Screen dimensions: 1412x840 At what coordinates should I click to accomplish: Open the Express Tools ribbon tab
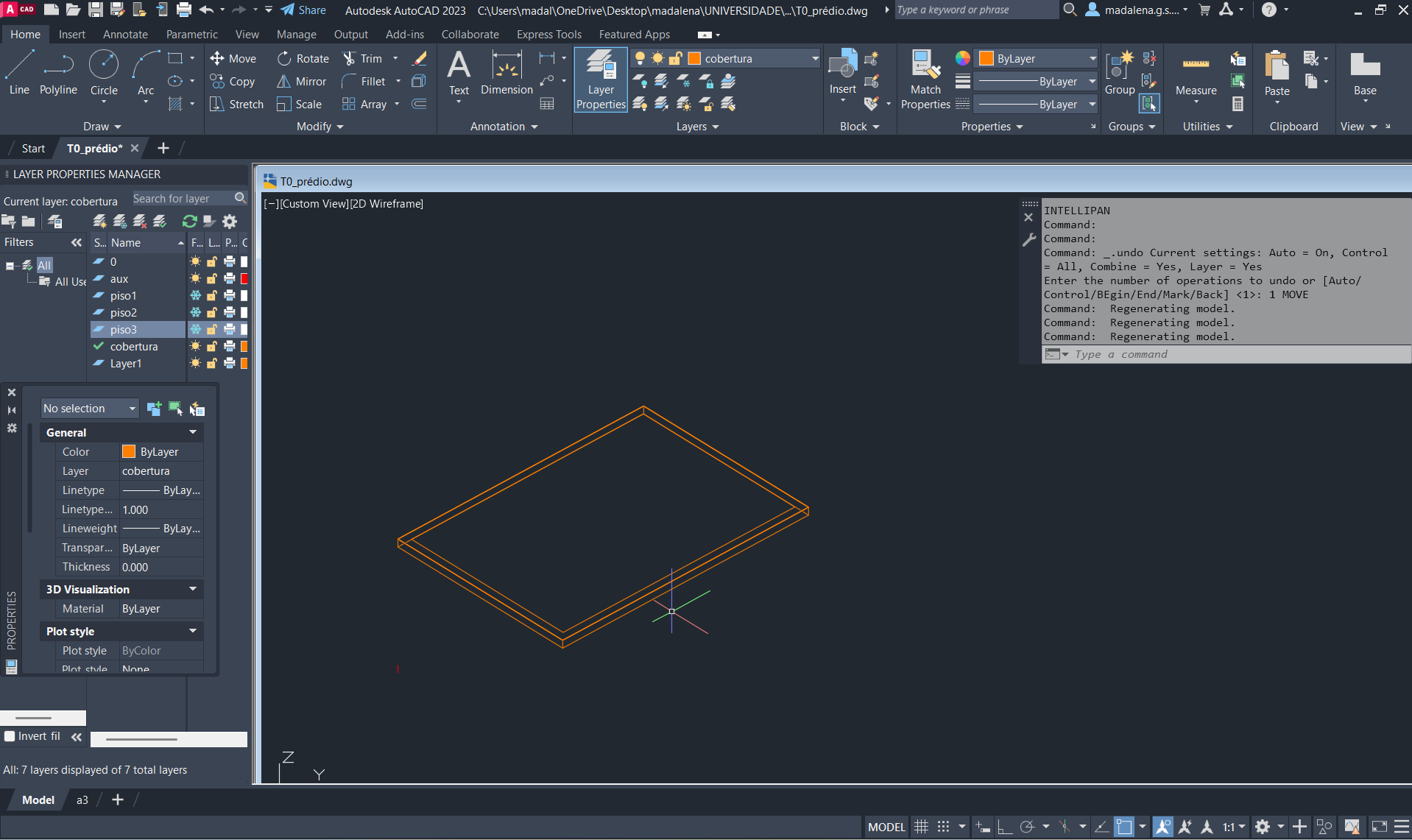(549, 35)
